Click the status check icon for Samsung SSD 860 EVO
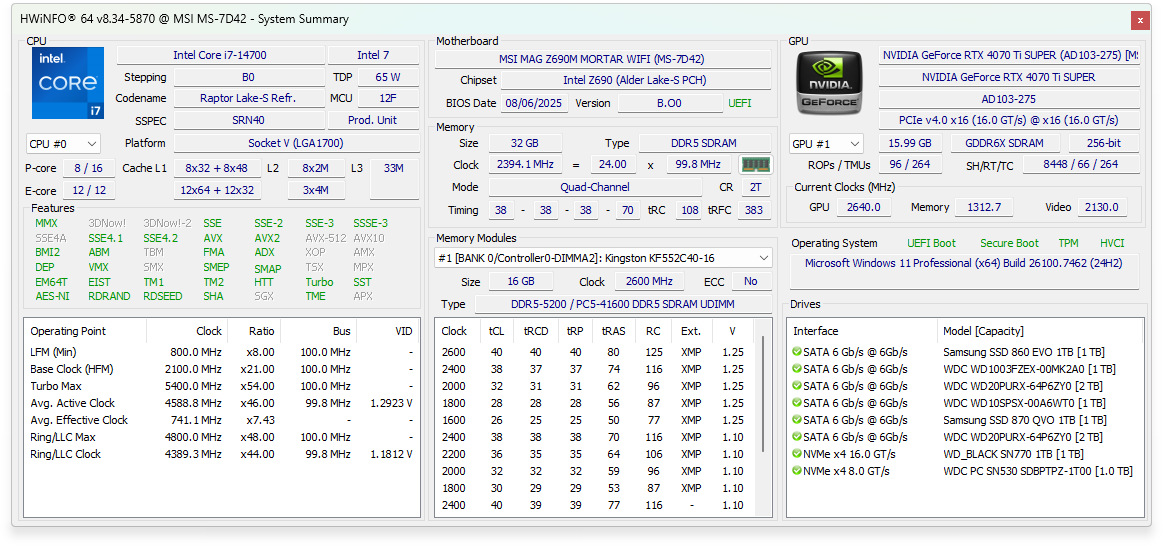Viewport: 1163px width, 546px height. pos(797,352)
